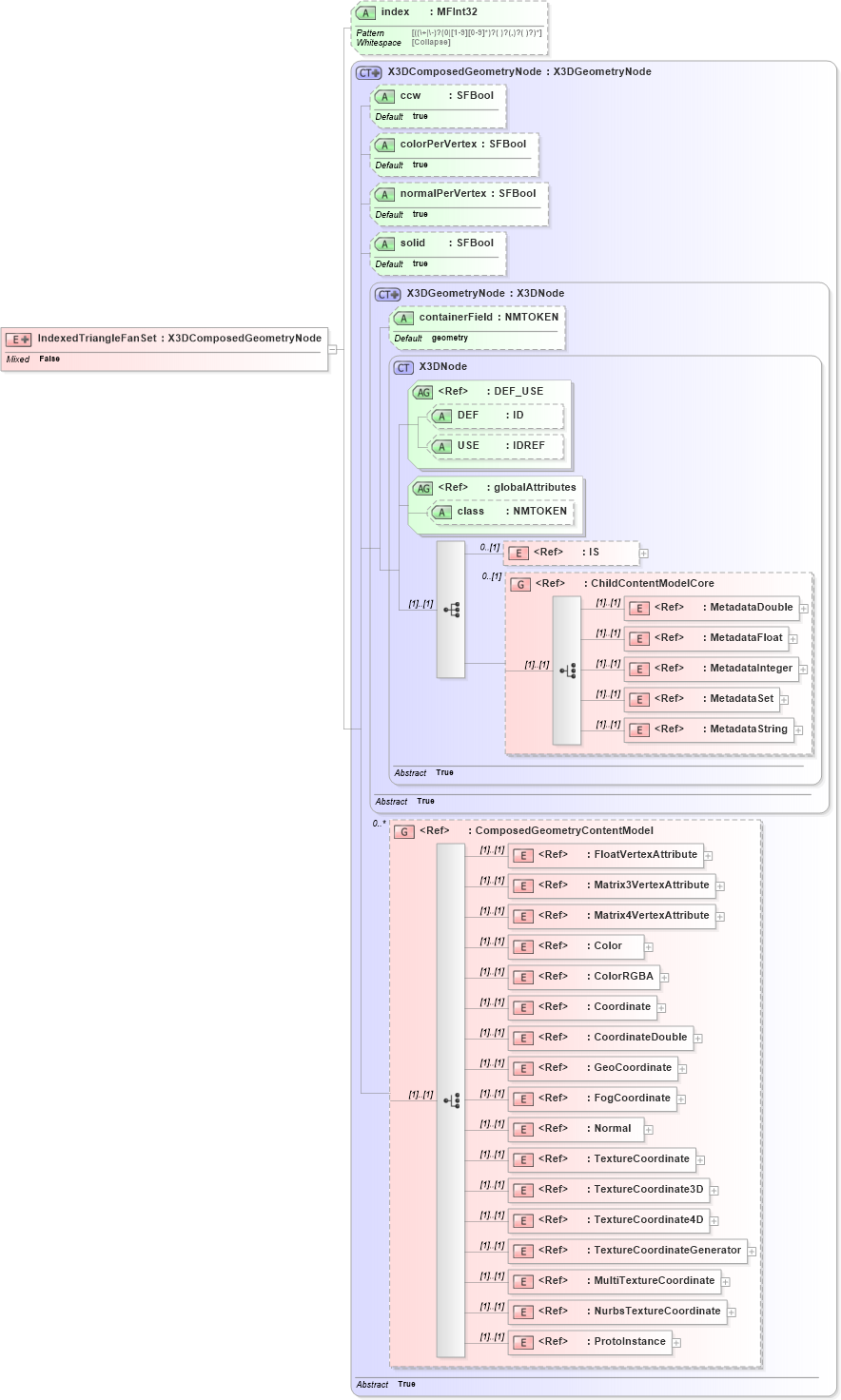The width and height of the screenshot is (841, 1400).
Task: Click the [Collapse] whitespace link under index
Action: pos(431,42)
